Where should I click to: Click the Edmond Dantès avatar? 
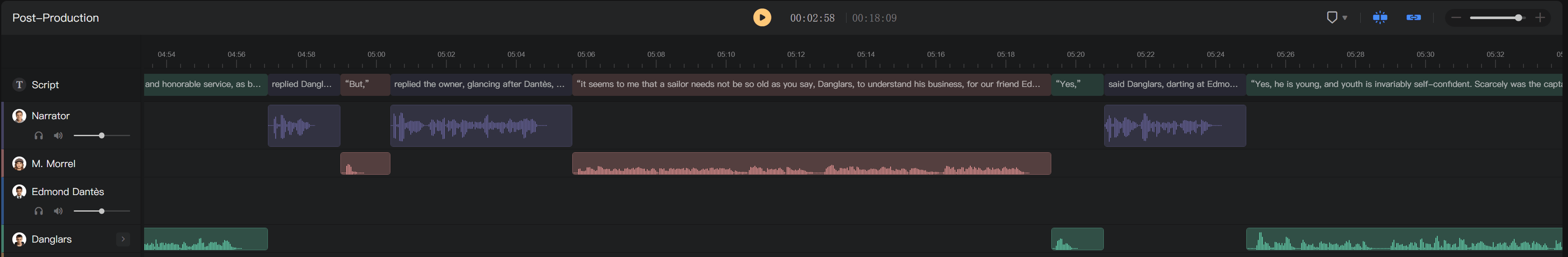point(19,192)
